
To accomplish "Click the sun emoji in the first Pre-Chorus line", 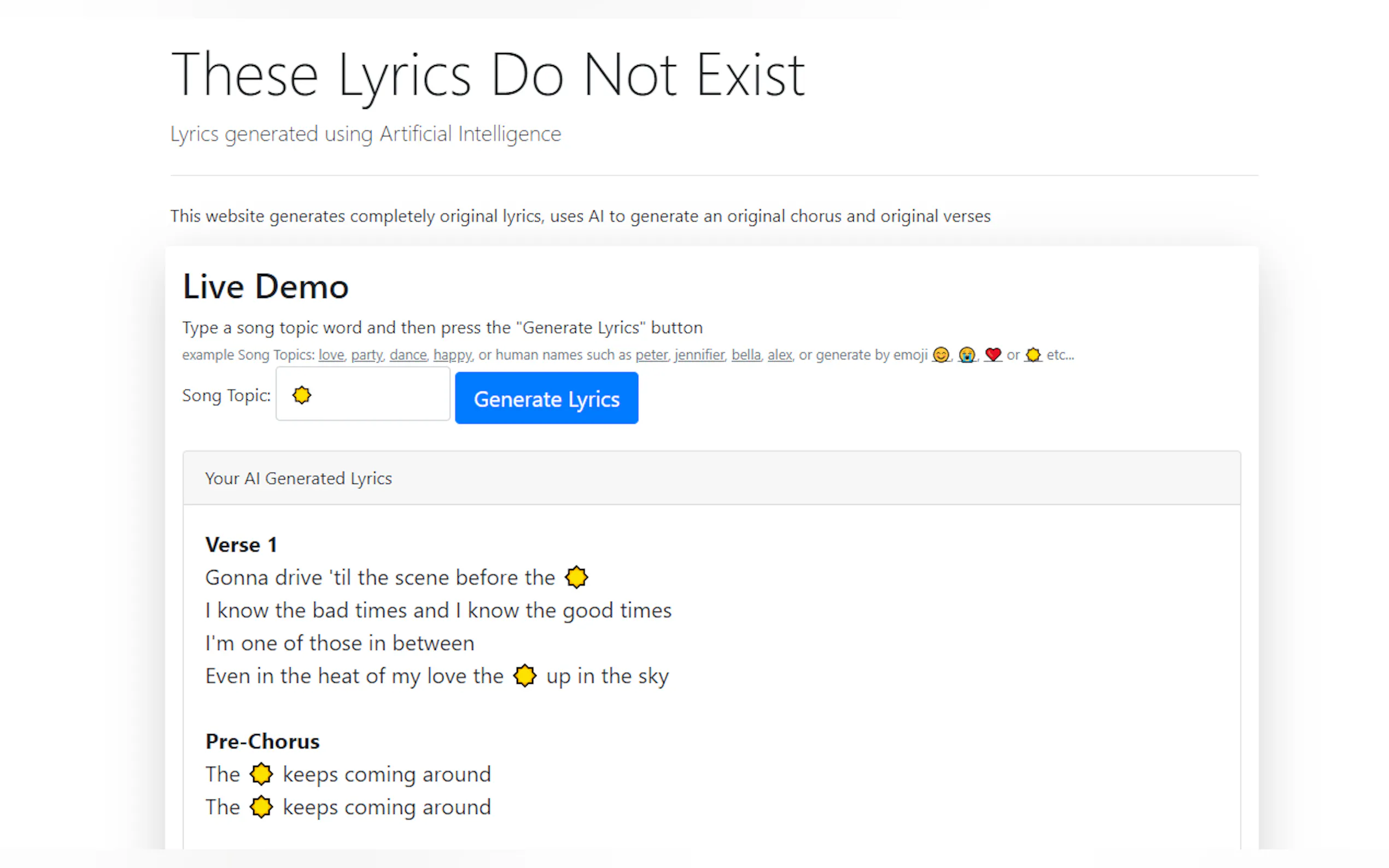I will coord(261,774).
